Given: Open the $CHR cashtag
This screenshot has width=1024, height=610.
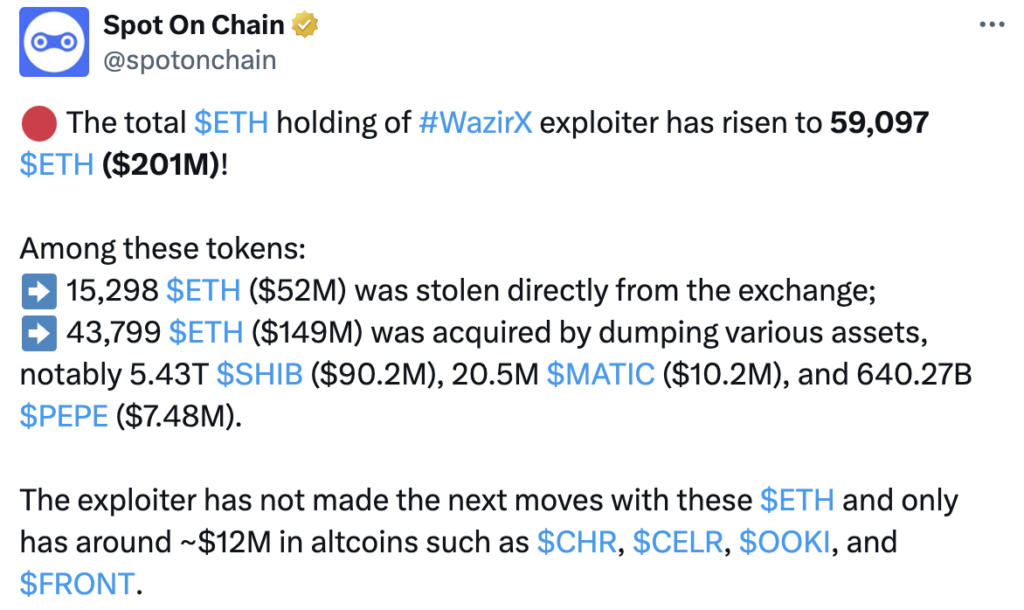Looking at the screenshot, I should 577,542.
